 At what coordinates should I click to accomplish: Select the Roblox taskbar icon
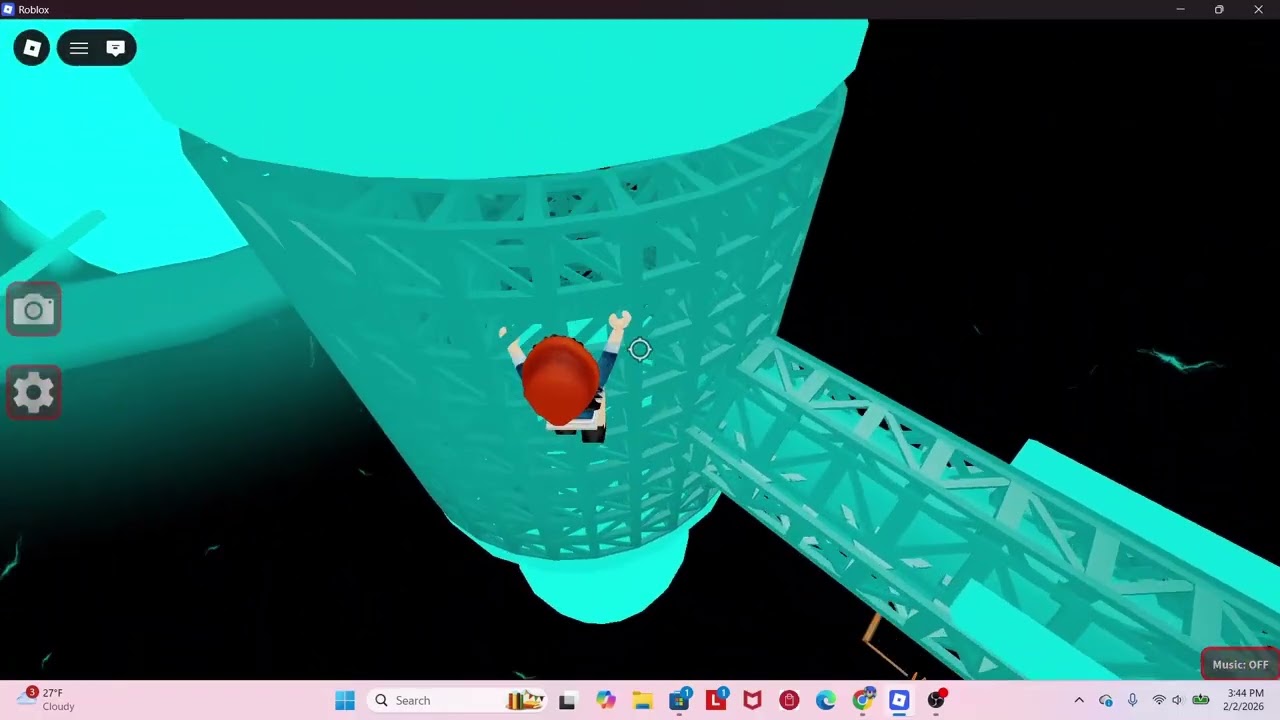pos(899,700)
